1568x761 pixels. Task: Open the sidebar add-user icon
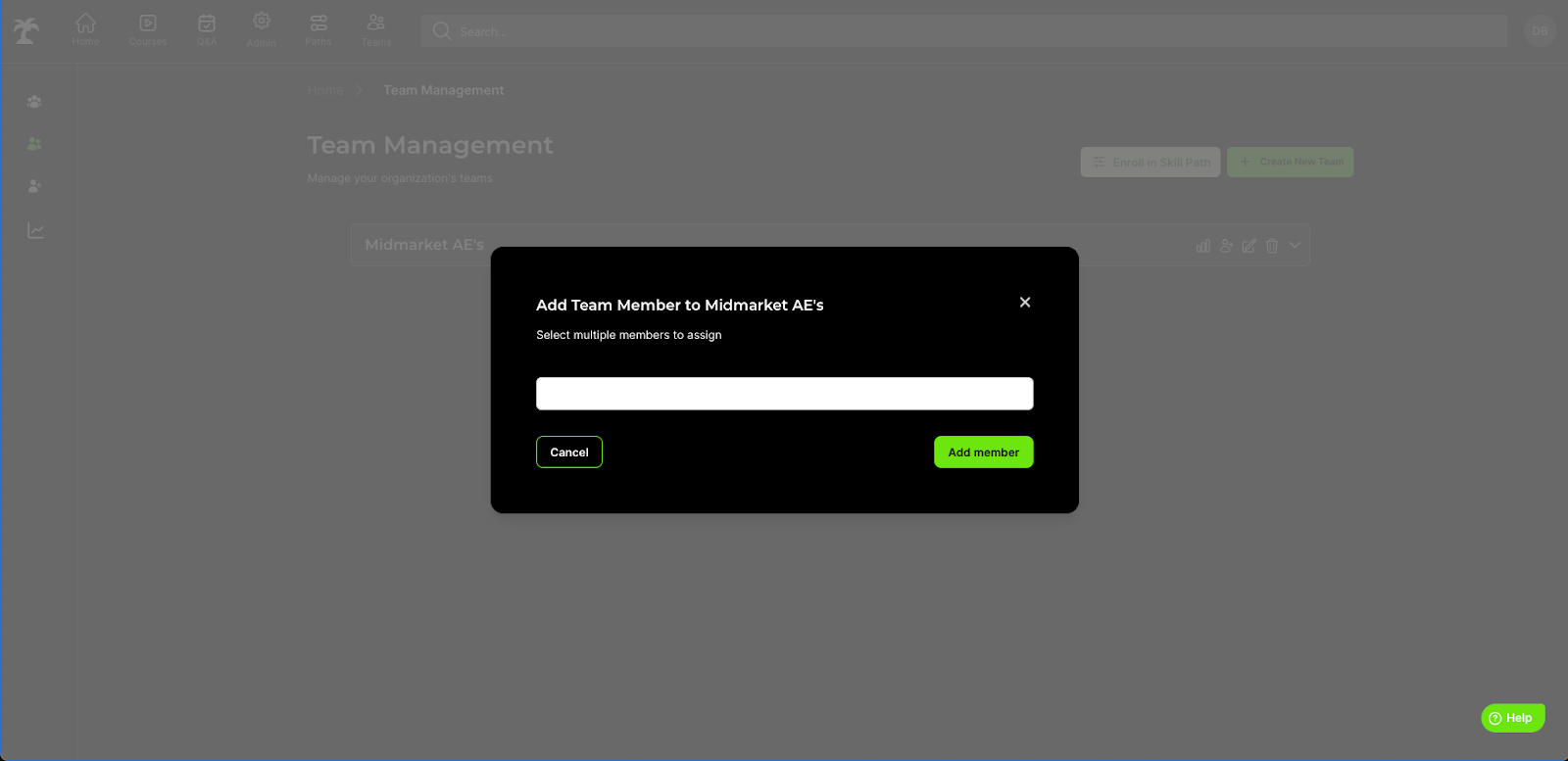tap(34, 185)
